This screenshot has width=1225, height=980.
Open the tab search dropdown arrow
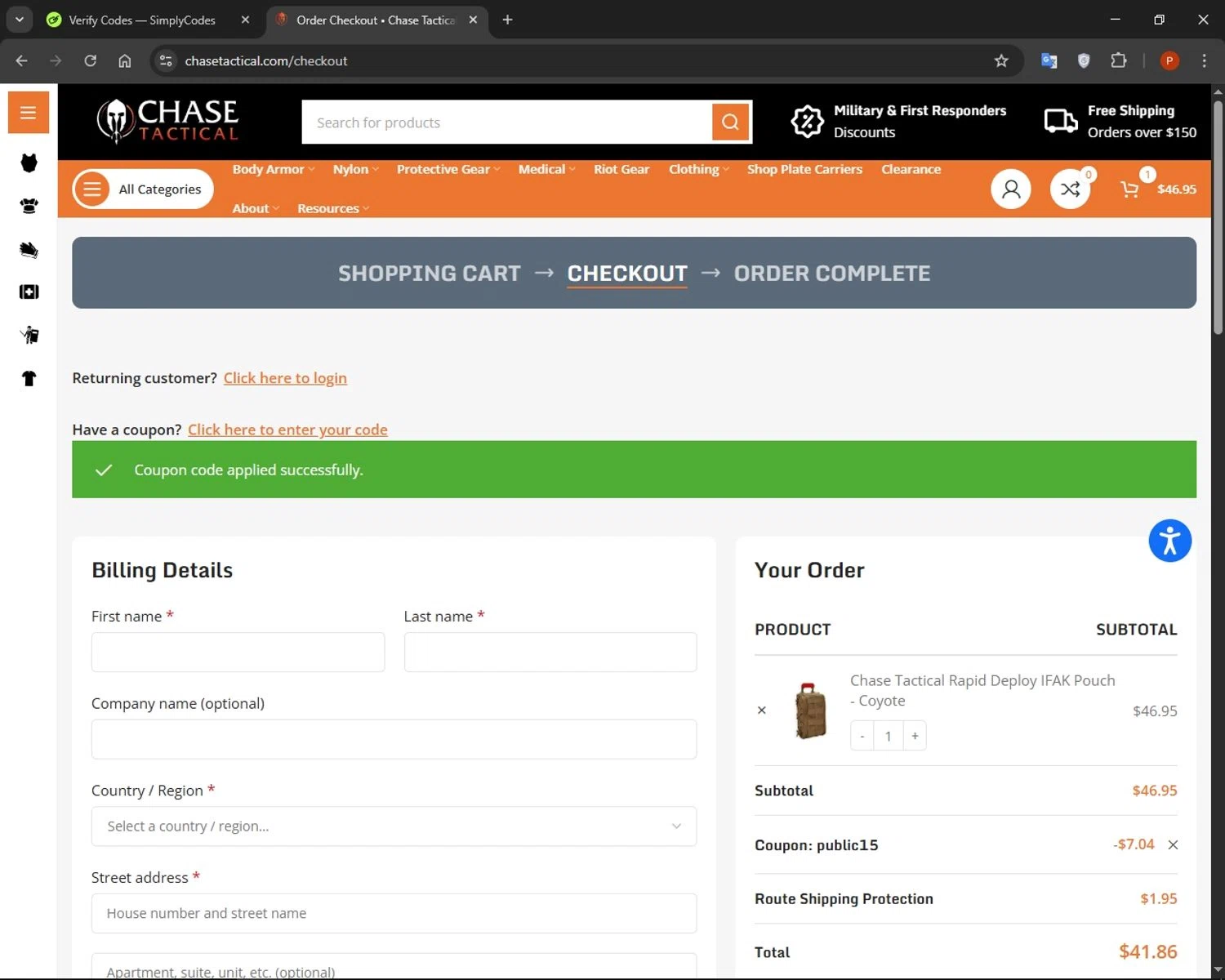[19, 20]
